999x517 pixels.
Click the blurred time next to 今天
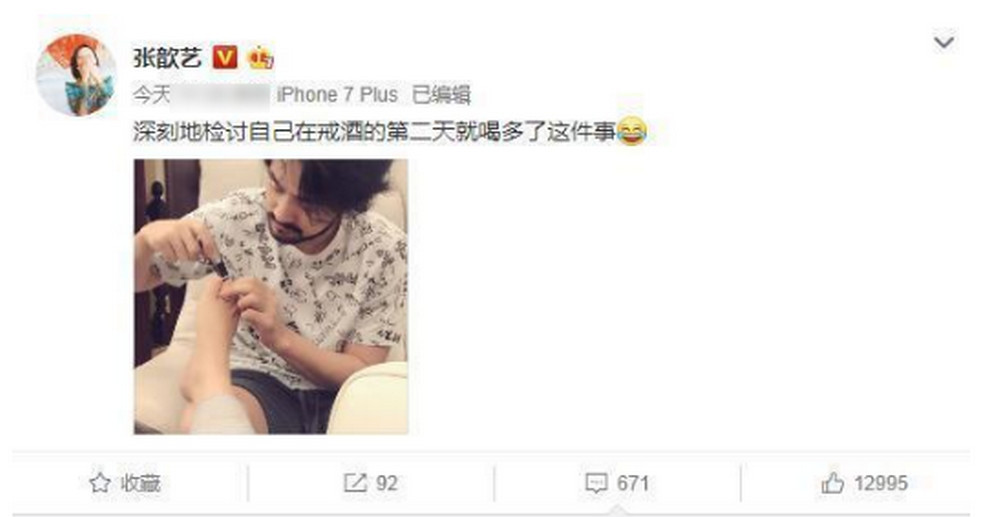click(x=222, y=96)
